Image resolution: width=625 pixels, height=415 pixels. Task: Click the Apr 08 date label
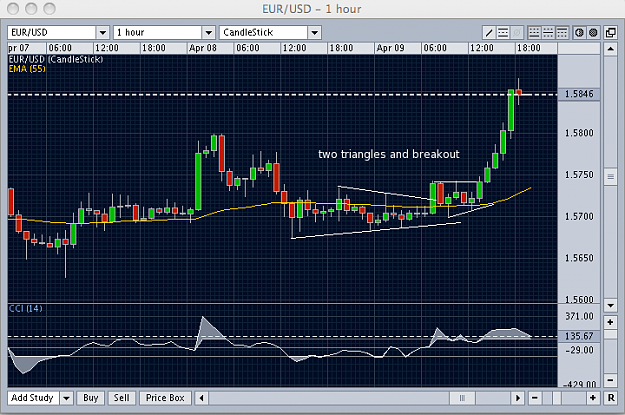[x=202, y=48]
